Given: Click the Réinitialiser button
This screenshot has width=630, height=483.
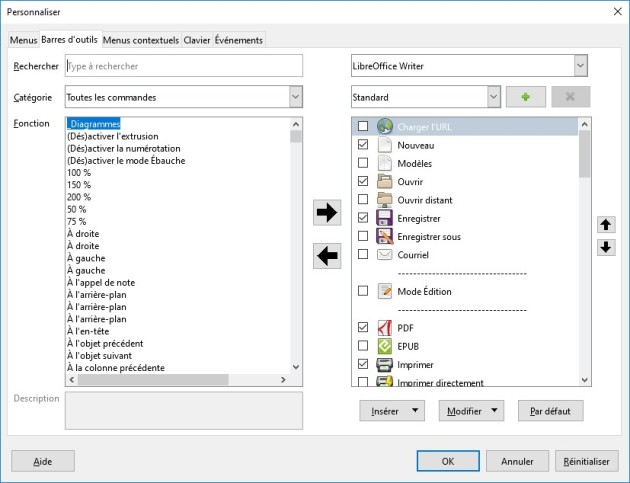Looking at the screenshot, I should coord(587,462).
